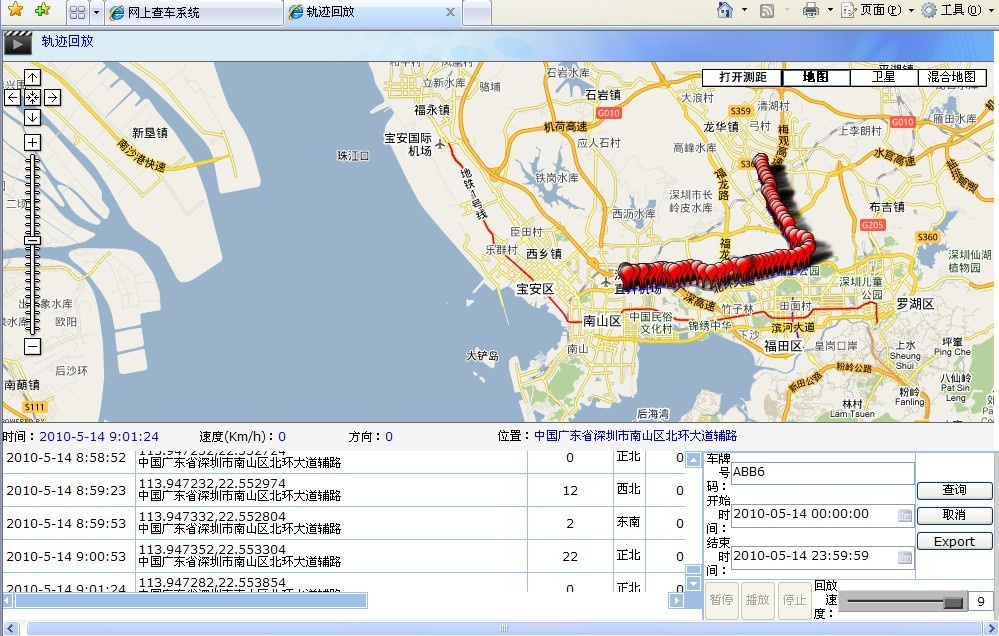Switch map to 混合地图 hybrid view
Viewport: 999px width, 636px height.
pyautogui.click(x=952, y=77)
